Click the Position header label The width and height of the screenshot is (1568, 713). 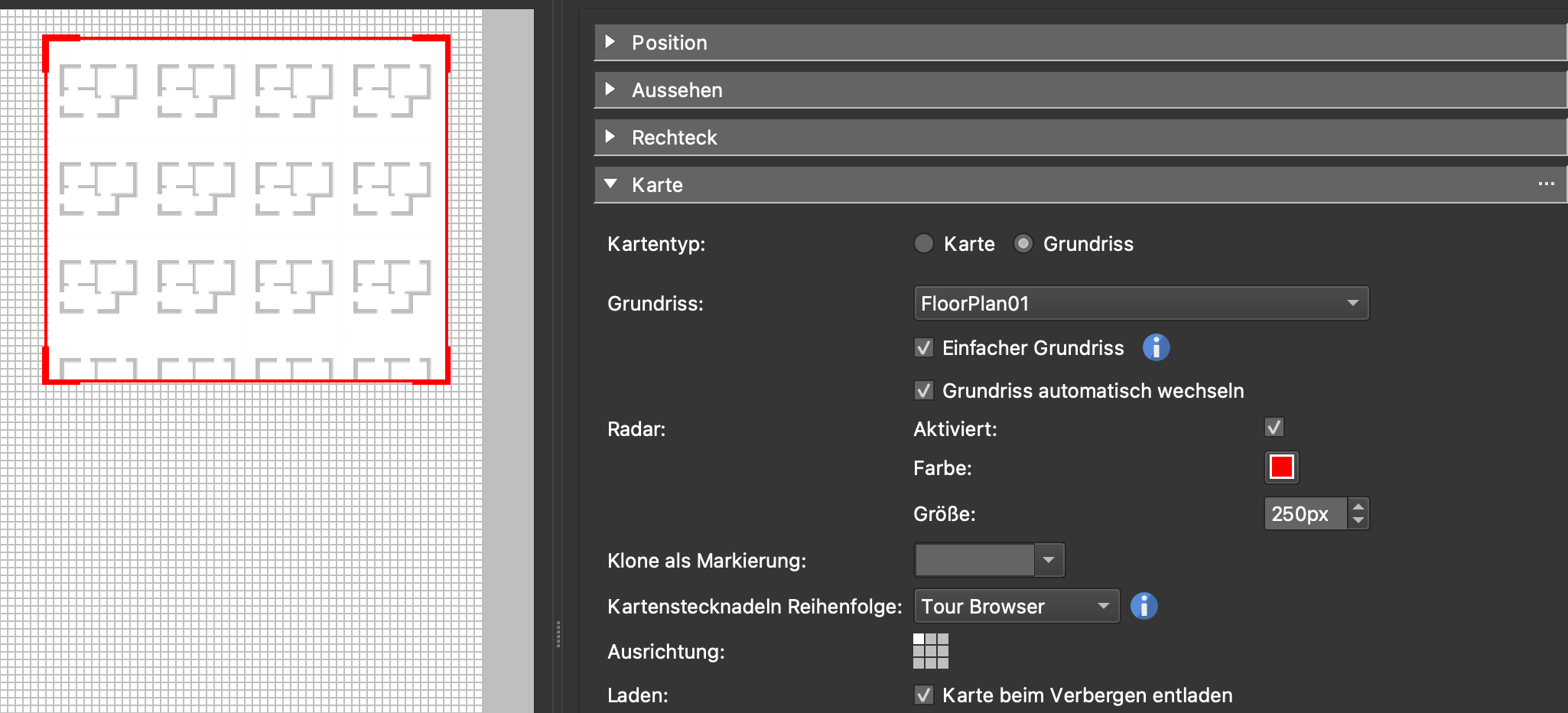coord(669,43)
